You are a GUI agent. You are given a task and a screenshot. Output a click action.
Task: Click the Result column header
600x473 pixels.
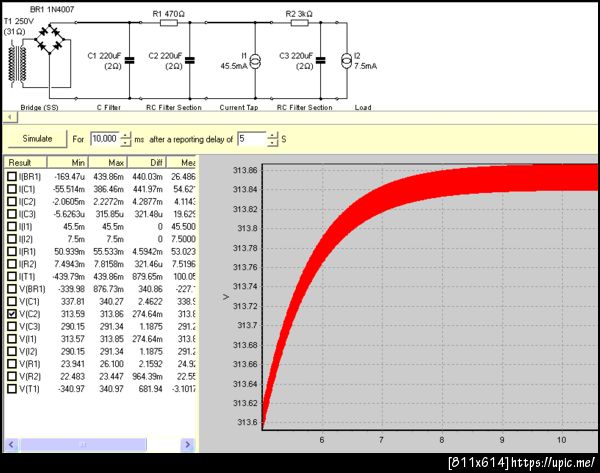(x=26, y=162)
